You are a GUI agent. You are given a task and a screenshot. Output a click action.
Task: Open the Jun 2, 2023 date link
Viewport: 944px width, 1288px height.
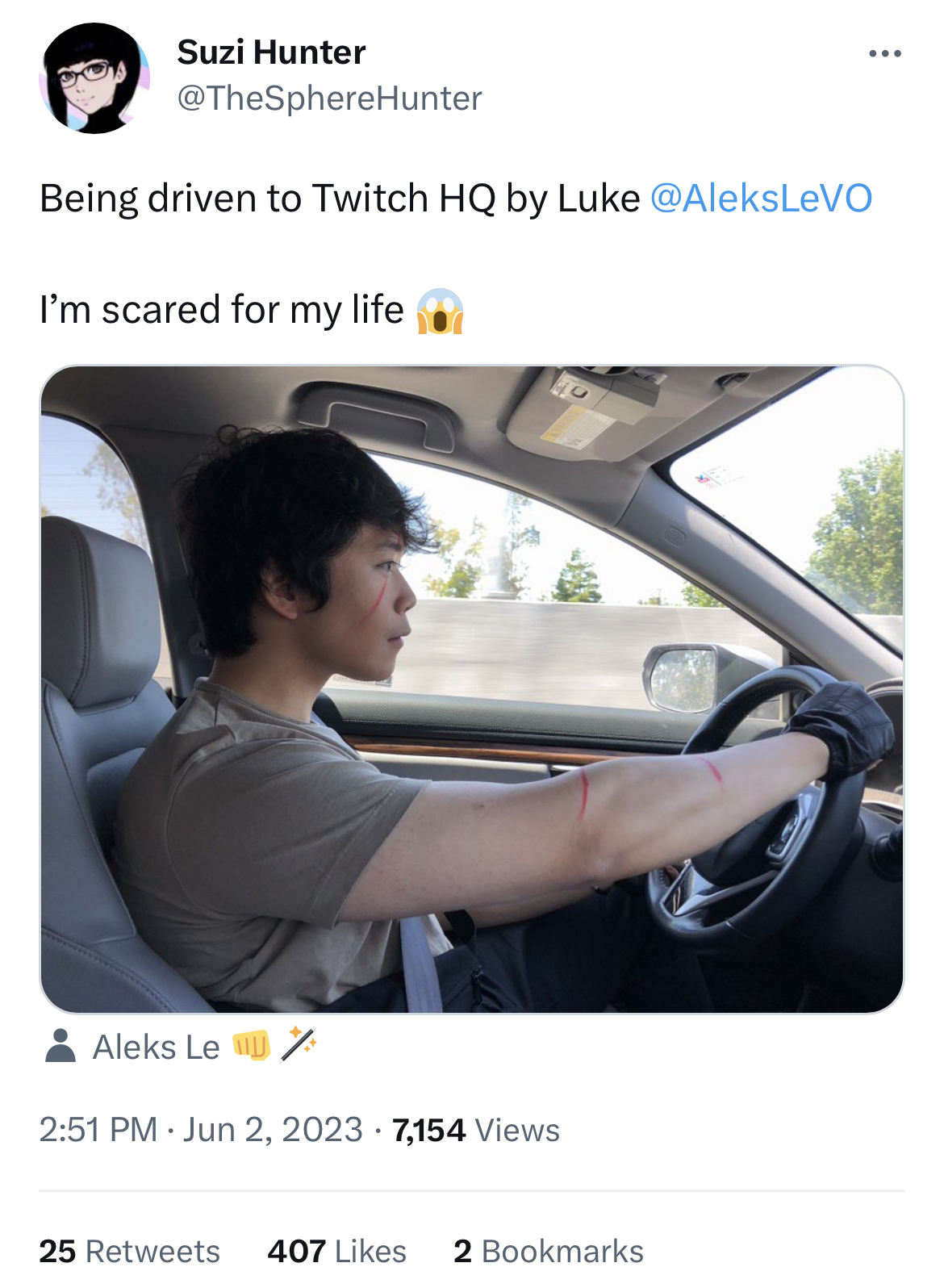[x=273, y=1130]
